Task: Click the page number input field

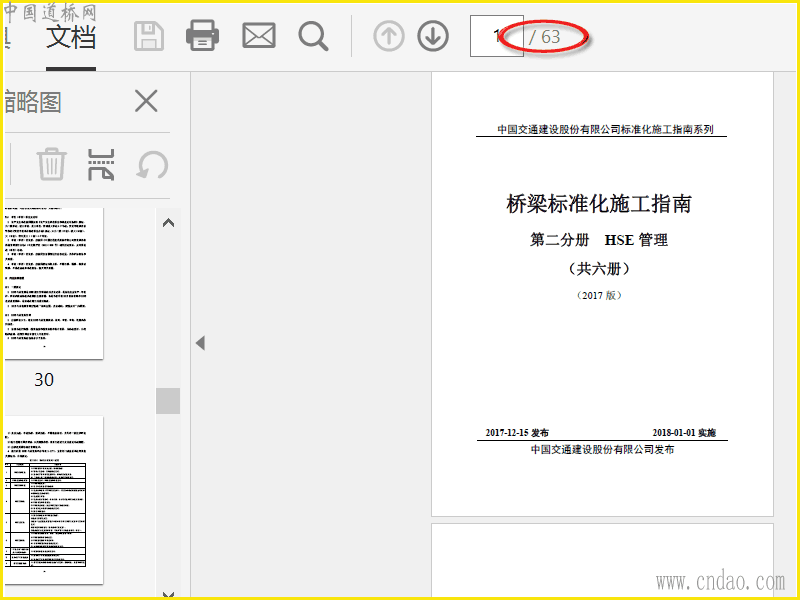Action: pos(496,36)
